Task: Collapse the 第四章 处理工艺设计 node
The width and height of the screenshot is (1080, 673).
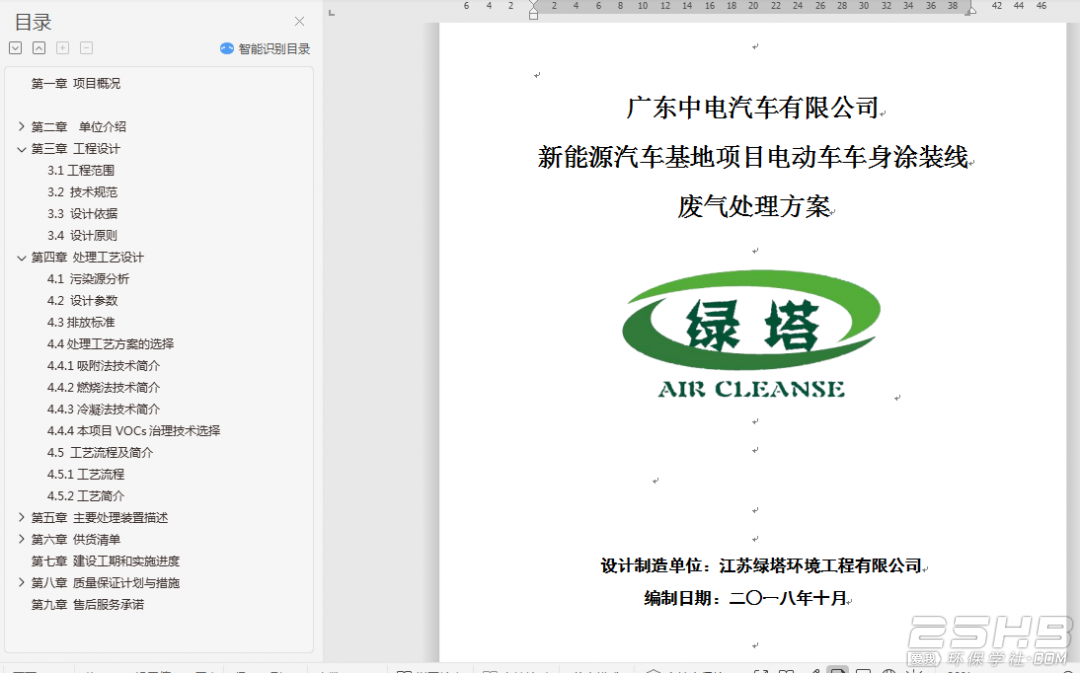Action: pyautogui.click(x=21, y=258)
